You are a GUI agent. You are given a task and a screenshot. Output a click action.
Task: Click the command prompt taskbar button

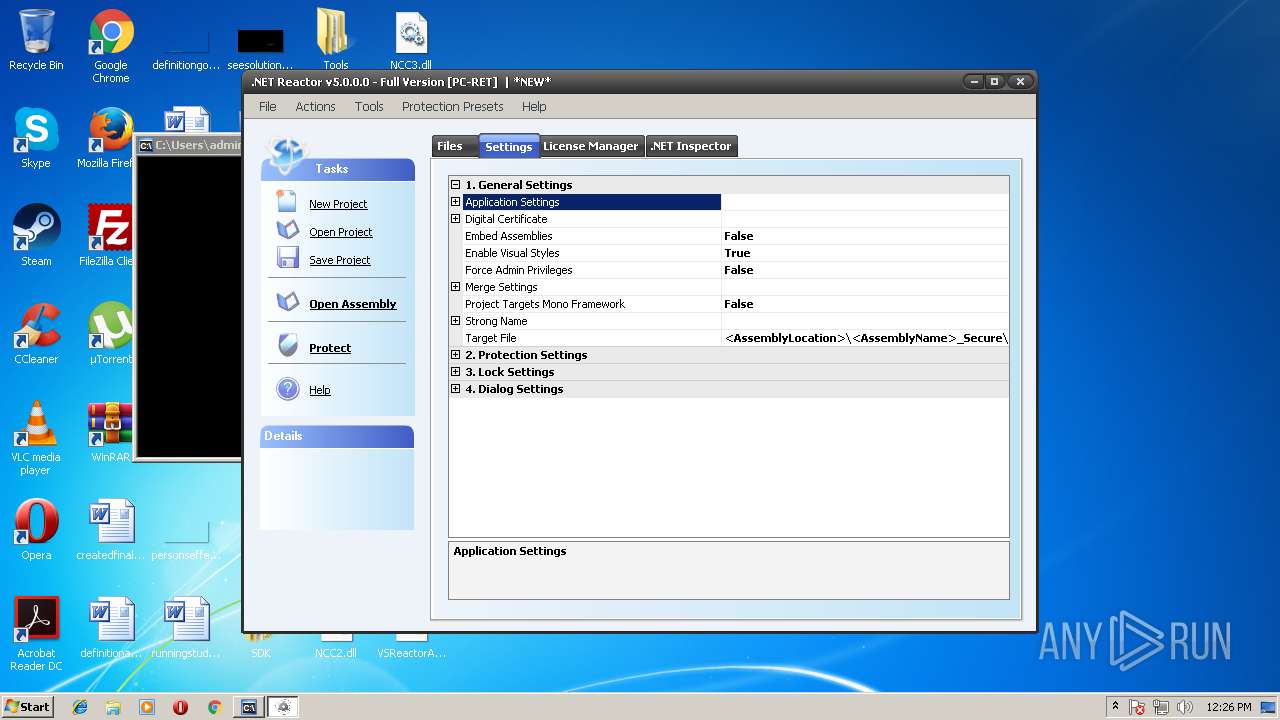[x=249, y=707]
